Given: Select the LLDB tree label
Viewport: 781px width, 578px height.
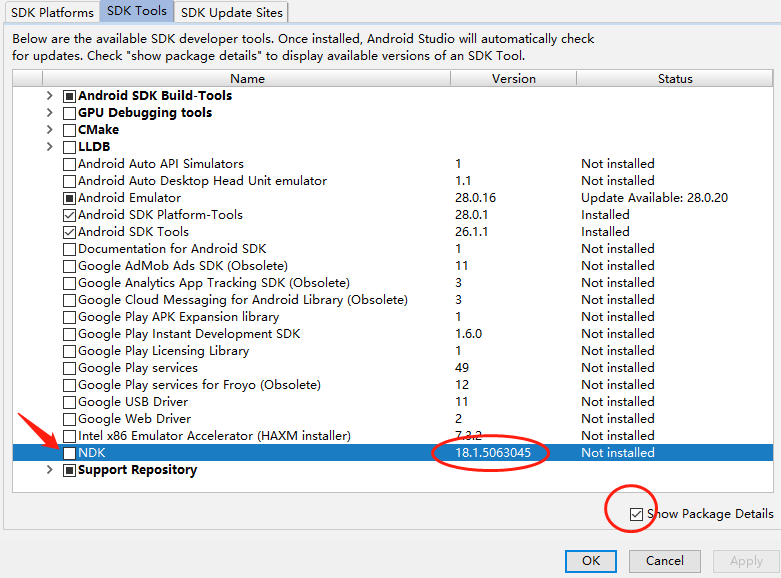Looking at the screenshot, I should click(94, 146).
